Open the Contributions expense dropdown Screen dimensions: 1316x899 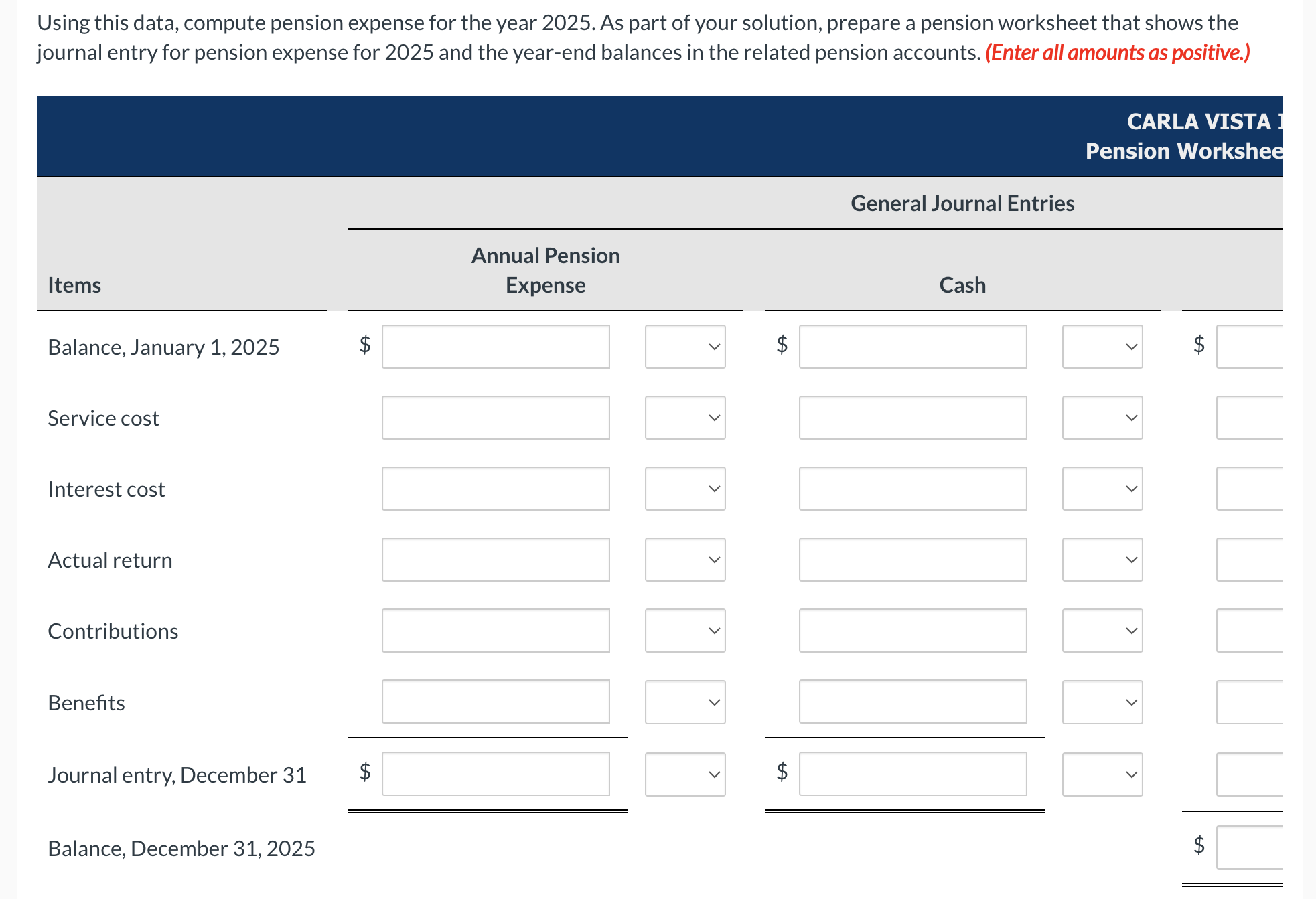pyautogui.click(x=684, y=630)
